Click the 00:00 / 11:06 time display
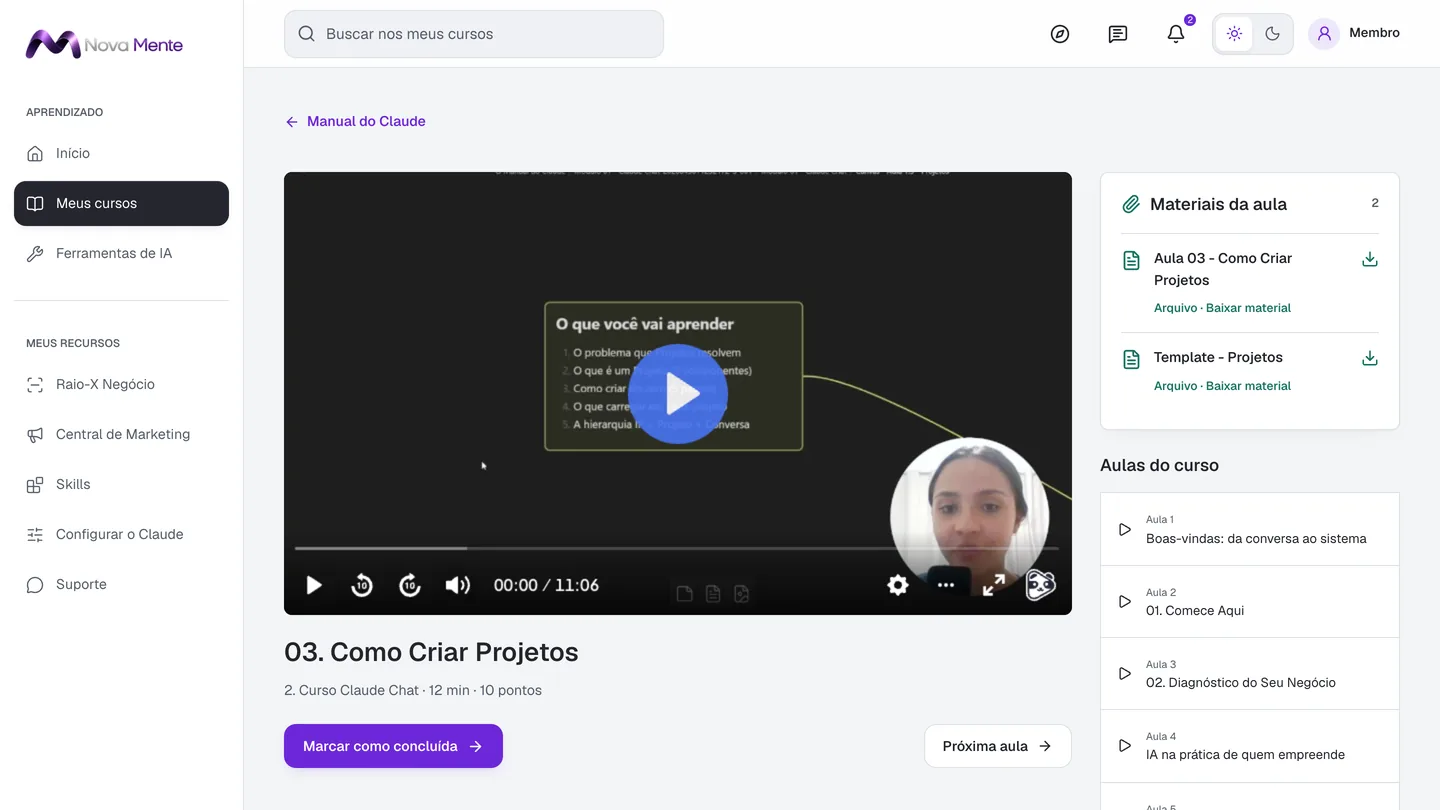 [x=546, y=585]
